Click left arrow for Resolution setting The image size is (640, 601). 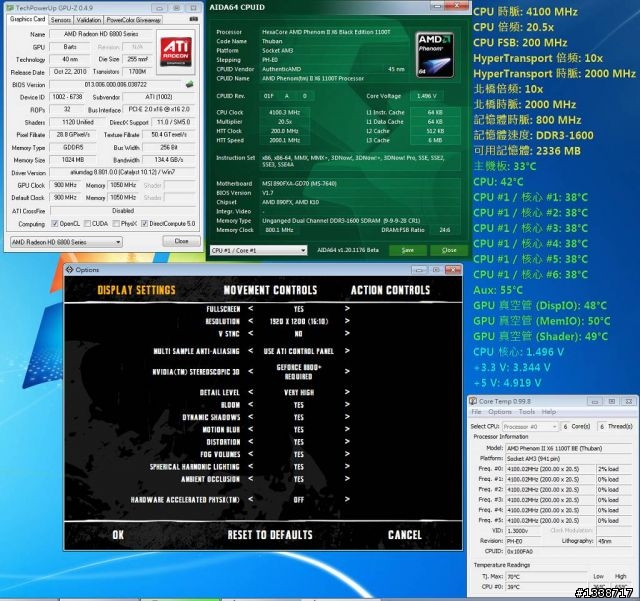tap(251, 321)
